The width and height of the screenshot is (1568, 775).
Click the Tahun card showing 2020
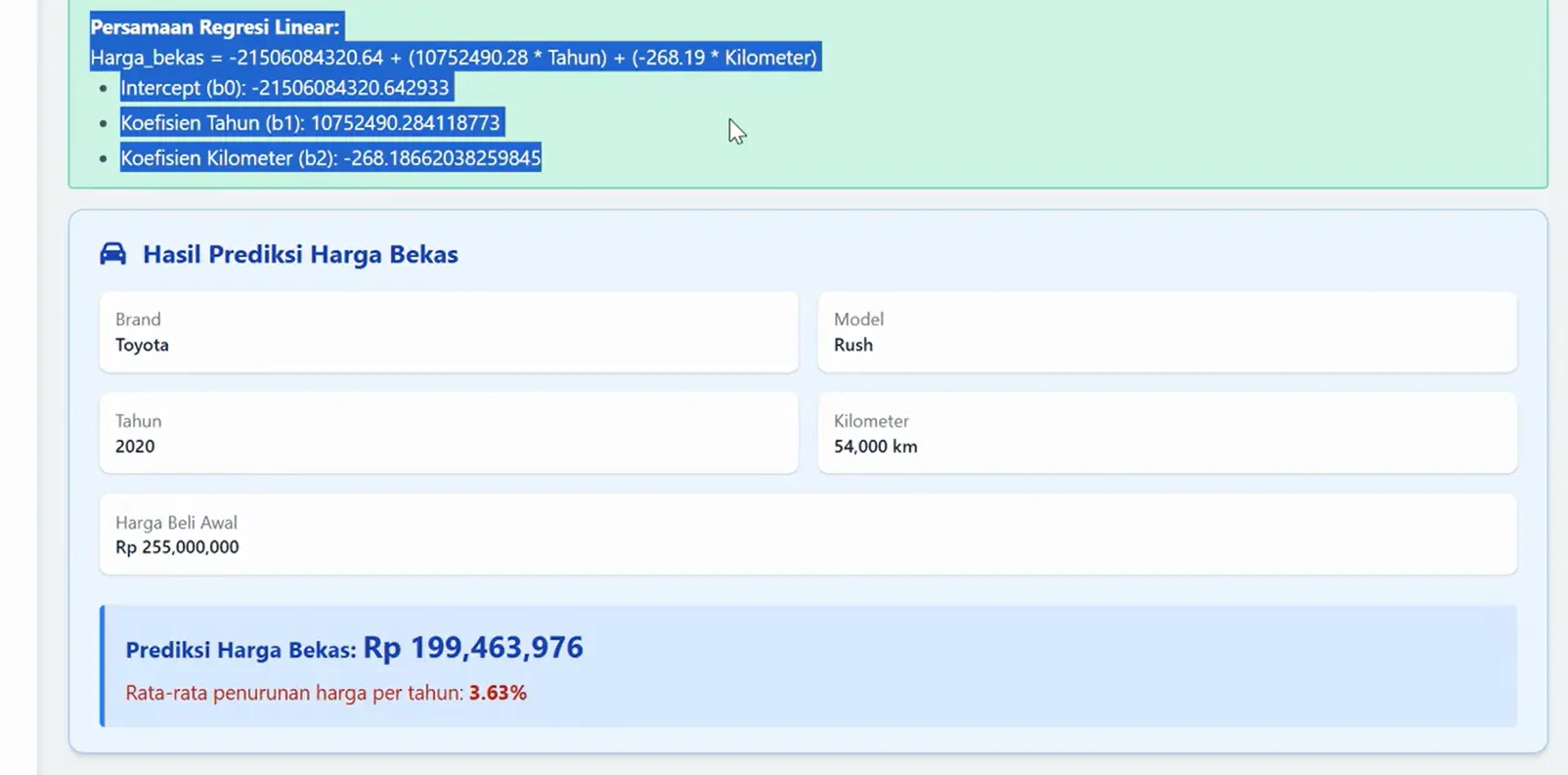449,433
